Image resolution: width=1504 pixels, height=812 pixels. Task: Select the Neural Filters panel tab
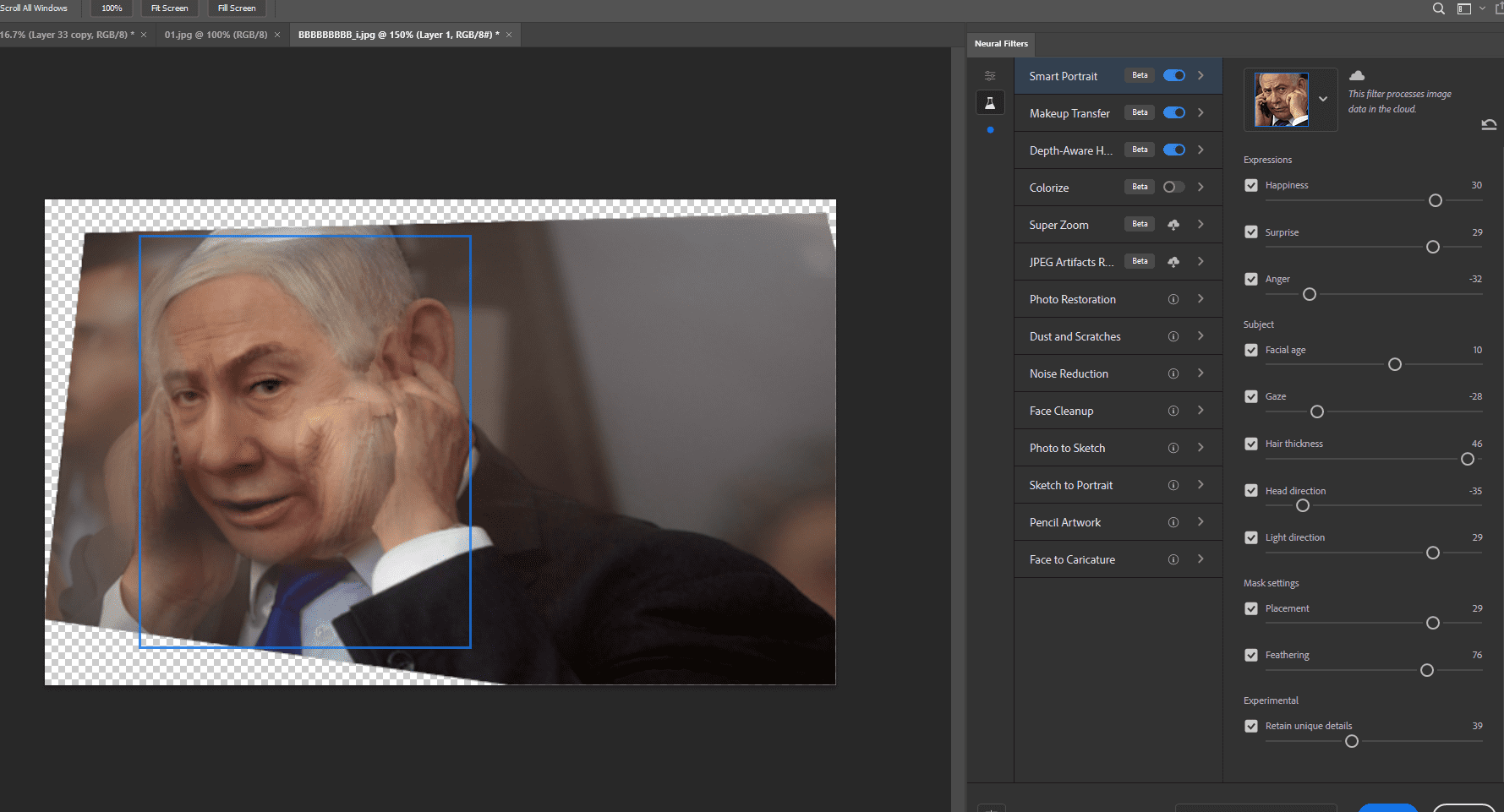[x=1001, y=44]
